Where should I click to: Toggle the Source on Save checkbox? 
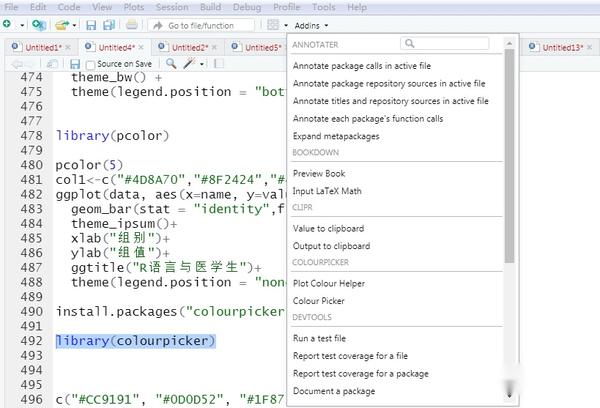pos(90,64)
